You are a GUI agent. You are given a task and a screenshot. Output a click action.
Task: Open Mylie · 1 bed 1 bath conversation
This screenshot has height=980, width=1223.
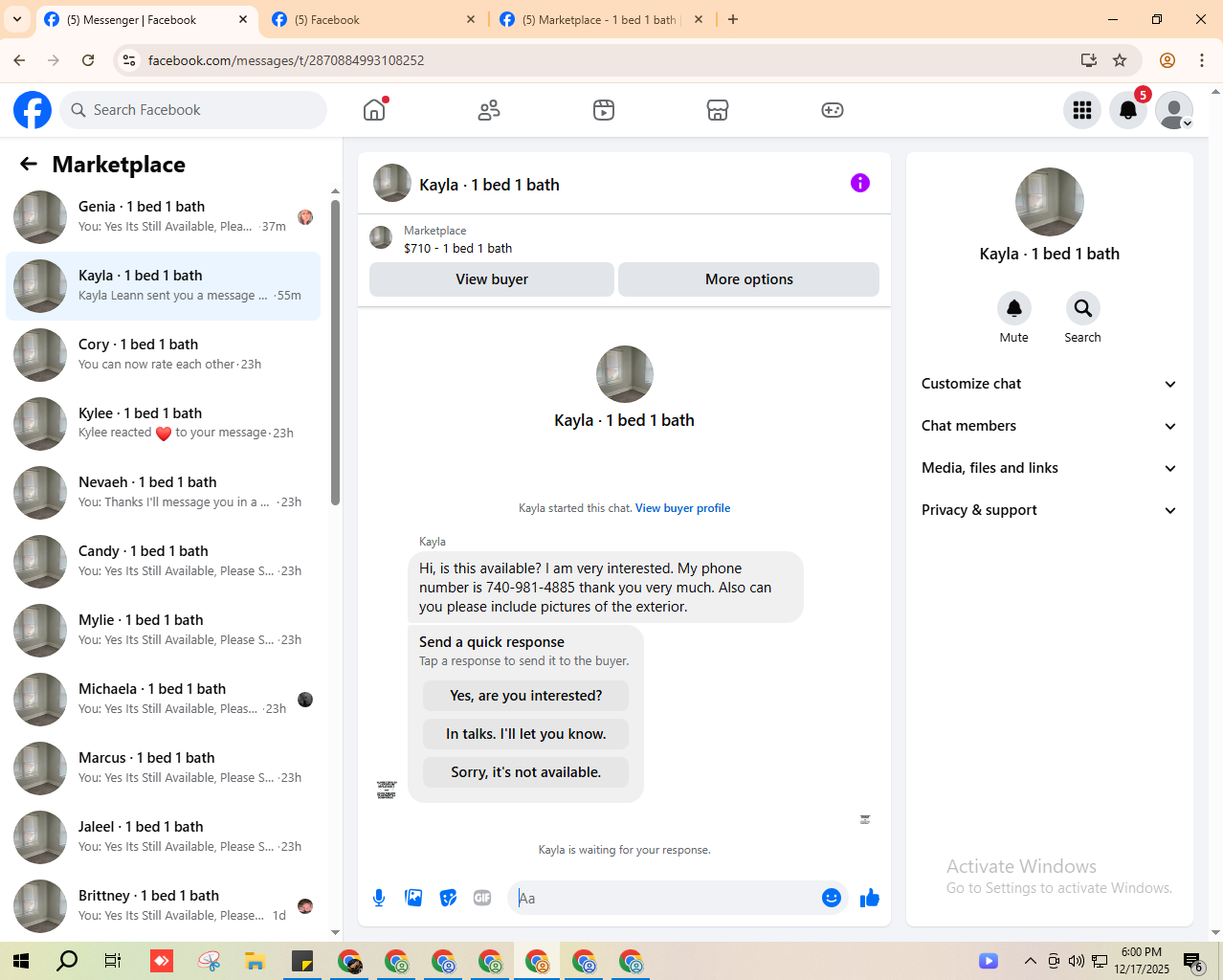coord(164,631)
